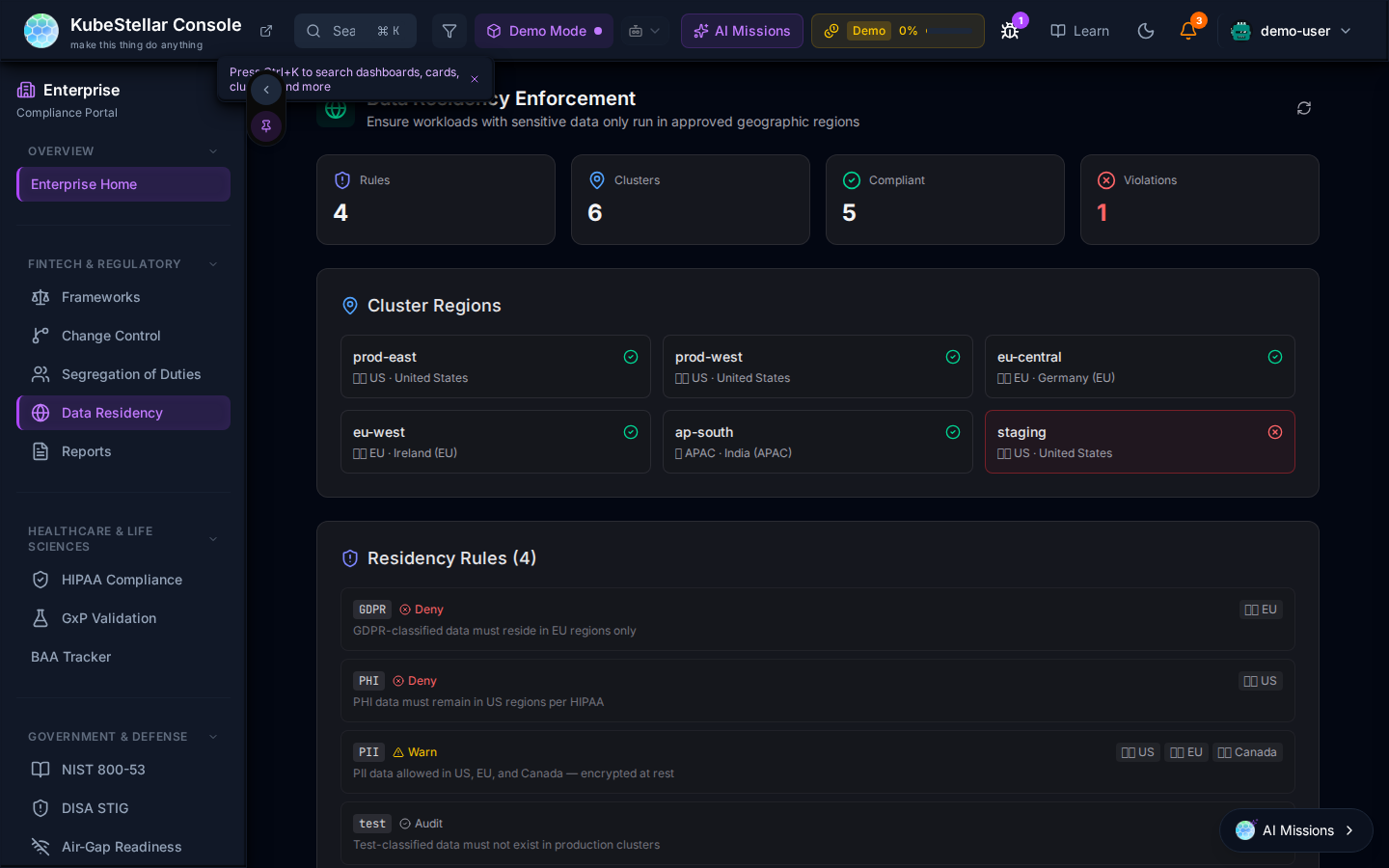Image resolution: width=1389 pixels, height=868 pixels.
Task: Click the Demo 0% progress indicator
Action: [897, 31]
